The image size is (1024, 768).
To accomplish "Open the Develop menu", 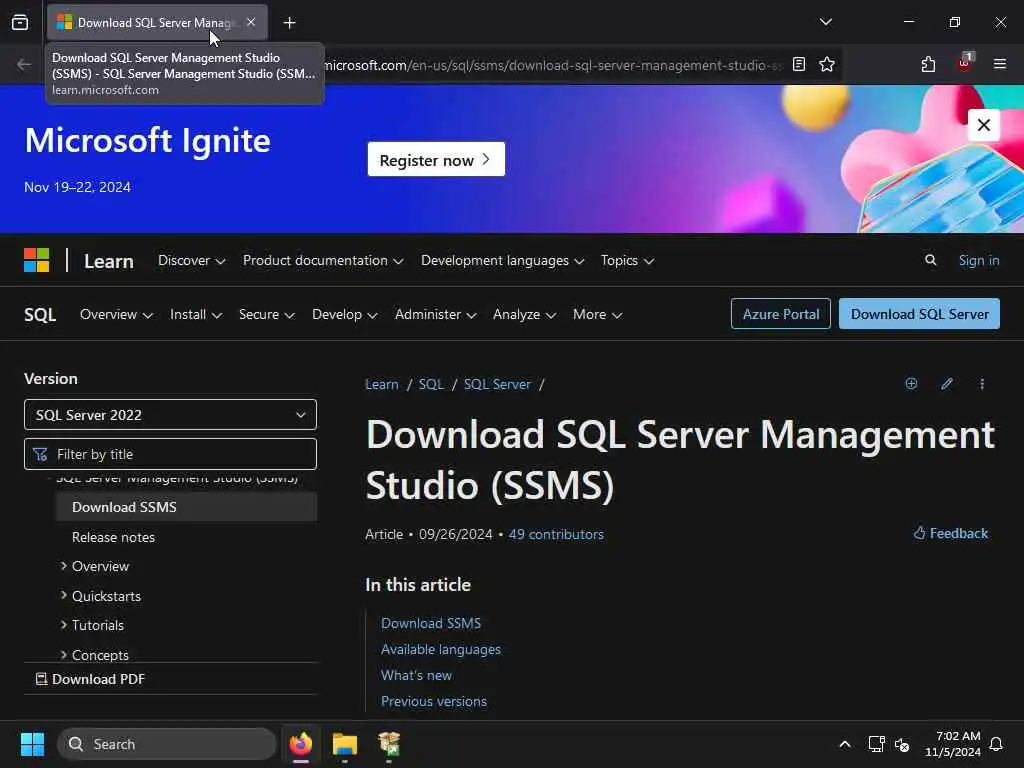I will click(x=345, y=315).
